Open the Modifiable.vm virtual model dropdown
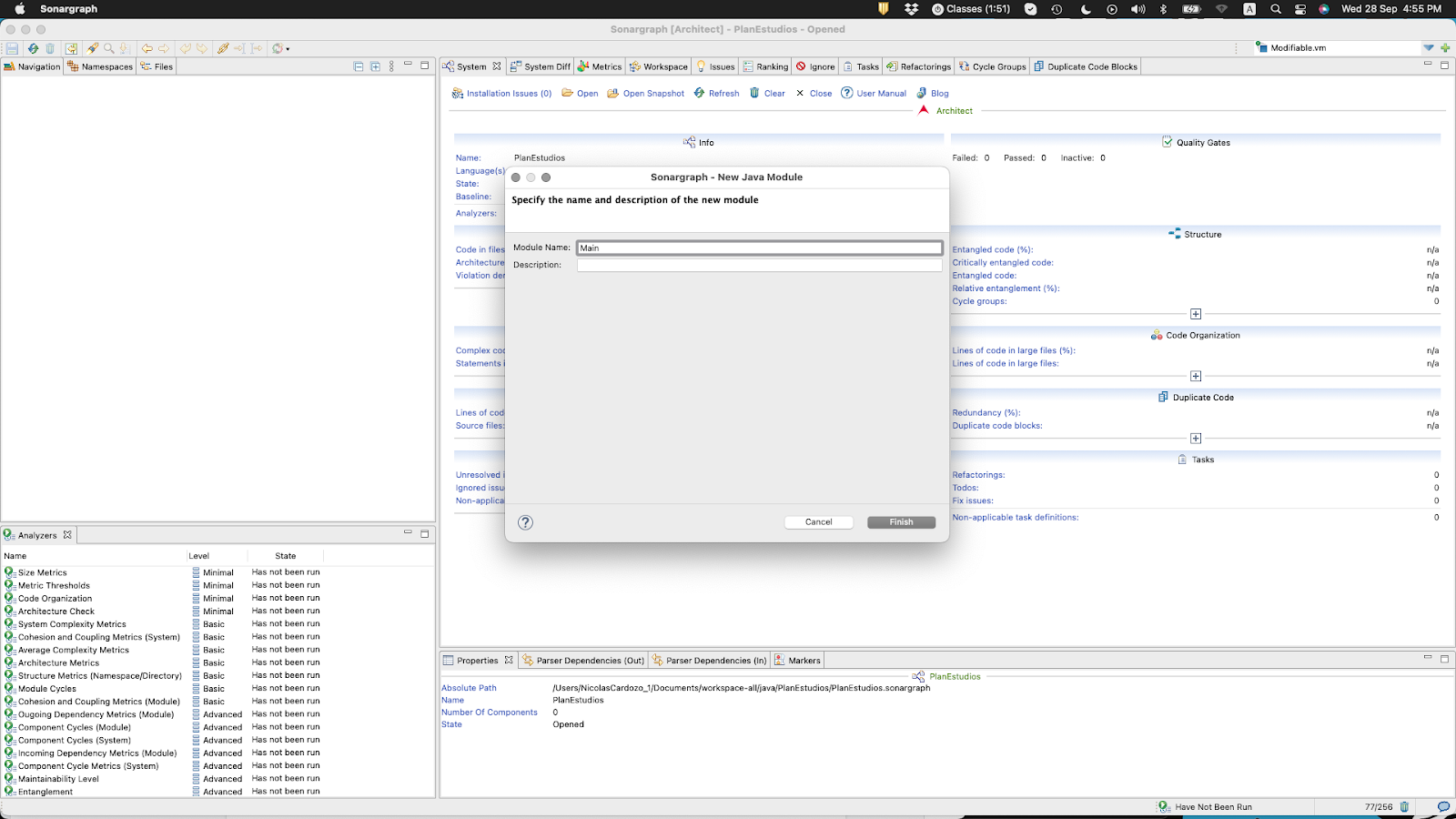The image size is (1456, 819). pyautogui.click(x=1429, y=48)
